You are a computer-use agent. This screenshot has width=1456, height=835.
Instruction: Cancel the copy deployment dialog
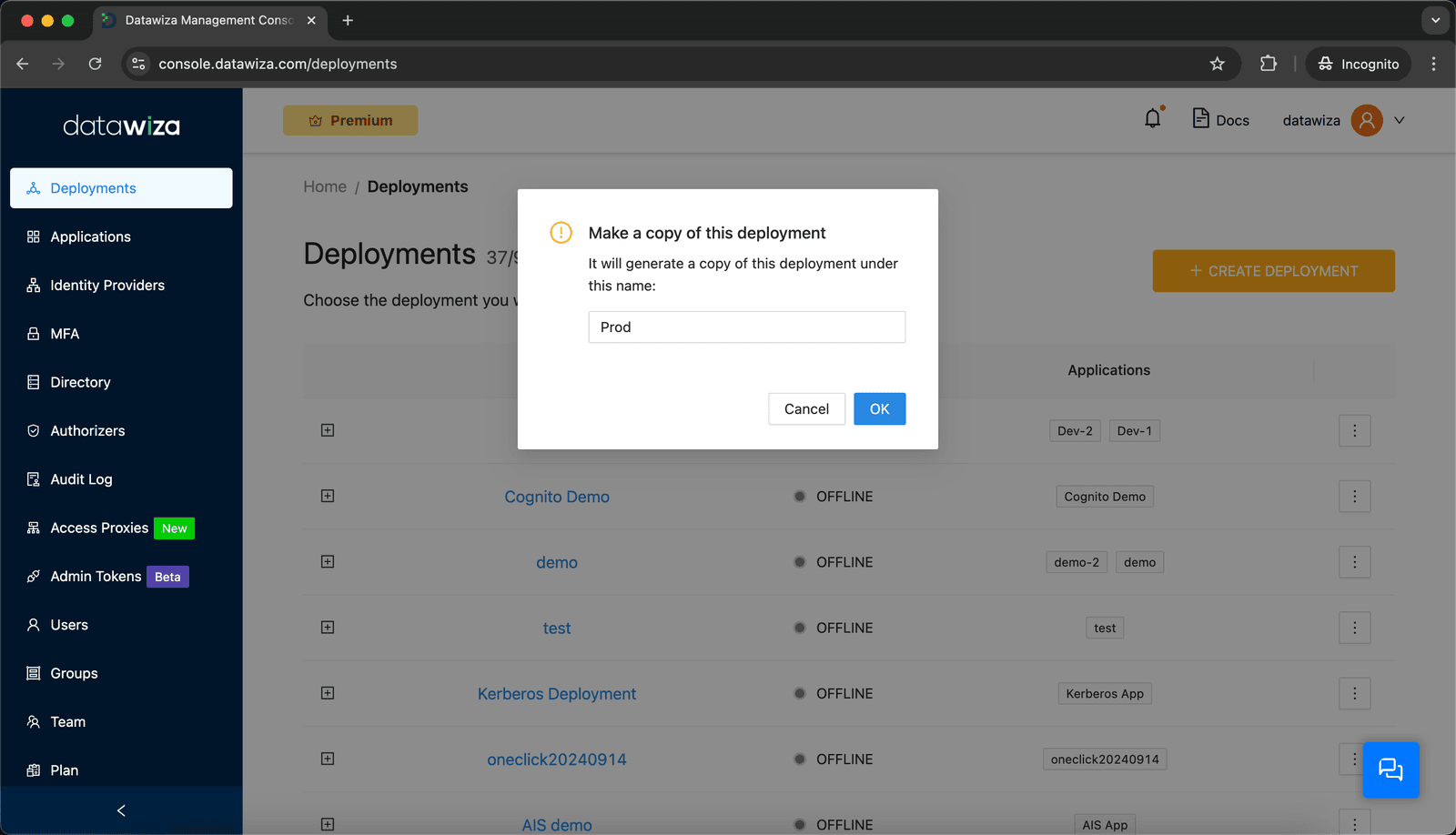click(x=806, y=409)
